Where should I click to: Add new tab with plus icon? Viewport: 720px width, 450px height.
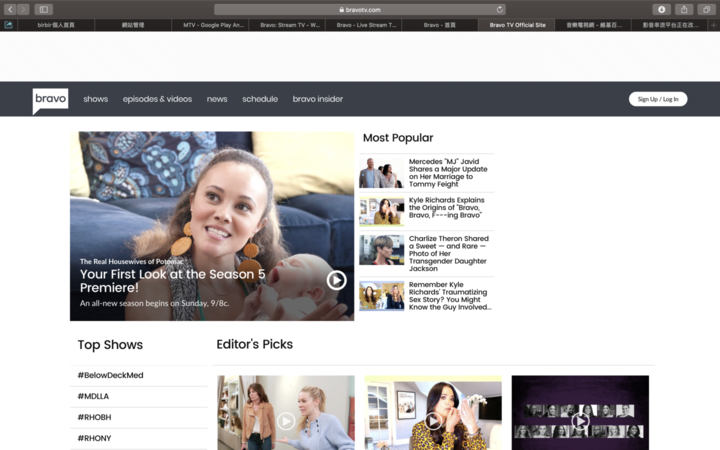[x=714, y=25]
